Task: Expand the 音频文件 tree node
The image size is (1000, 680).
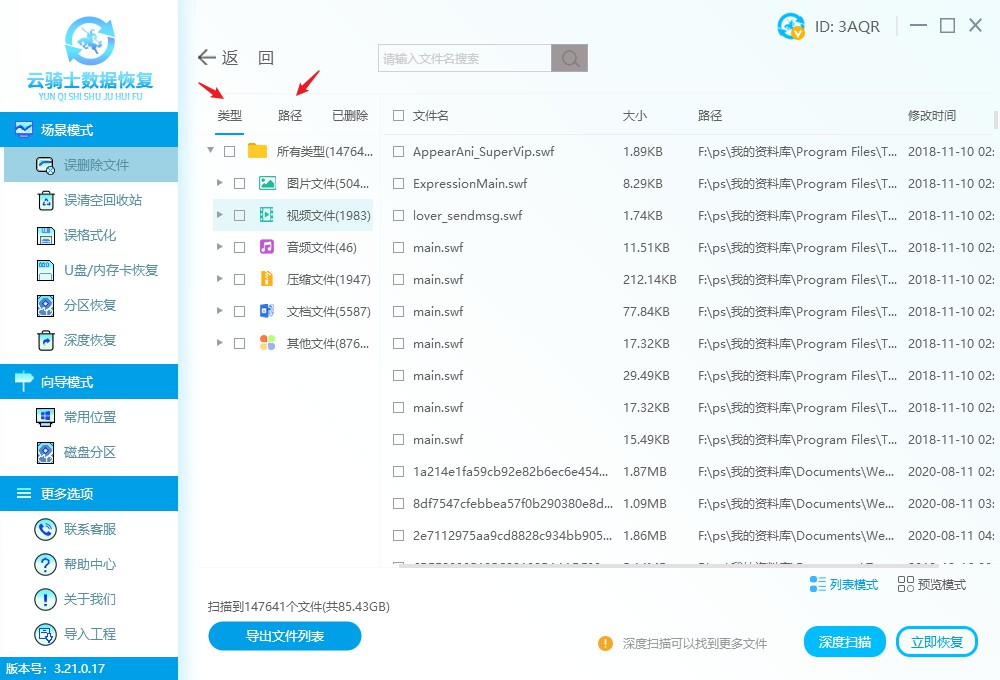Action: coord(219,247)
